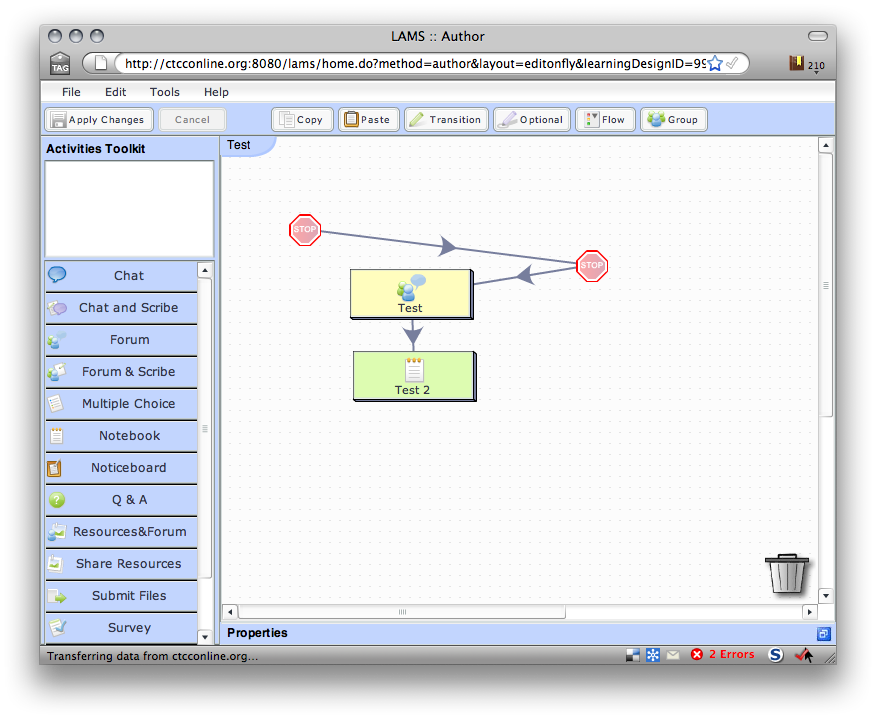Click the bookmark star in address bar
Viewport: 876px width, 719px height.
pyautogui.click(x=715, y=63)
